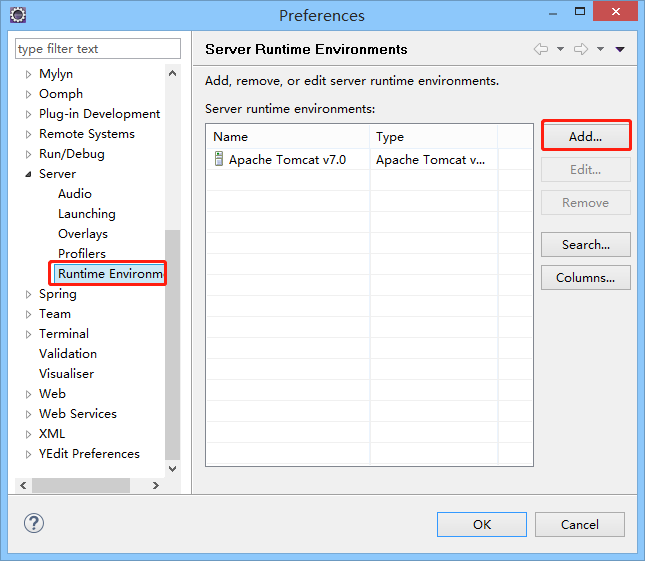Viewport: 645px width, 561px height.
Task: Expand the Plug-in Development node
Action: click(x=28, y=114)
